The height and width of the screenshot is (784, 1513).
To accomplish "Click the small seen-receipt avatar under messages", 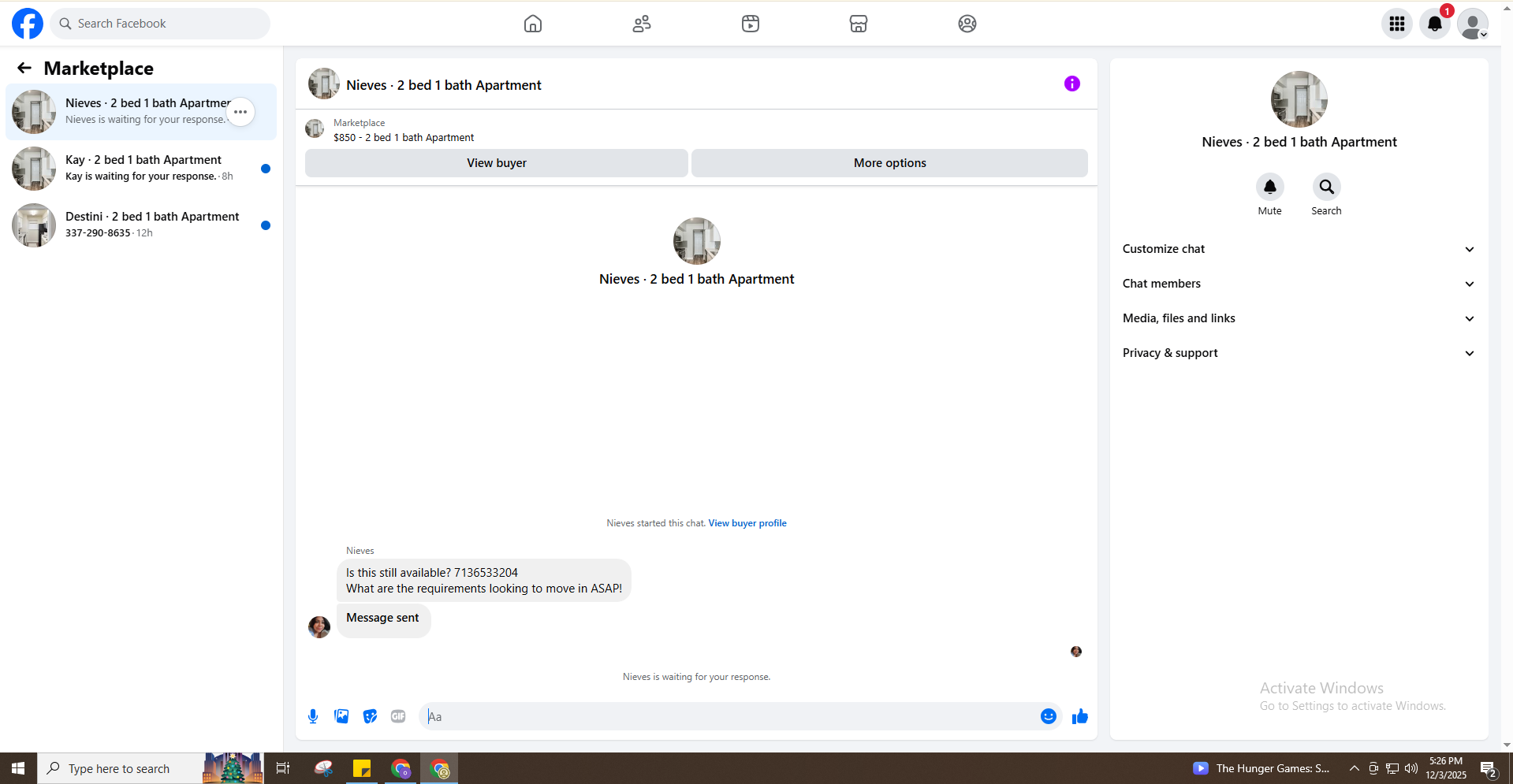I will [x=1076, y=652].
